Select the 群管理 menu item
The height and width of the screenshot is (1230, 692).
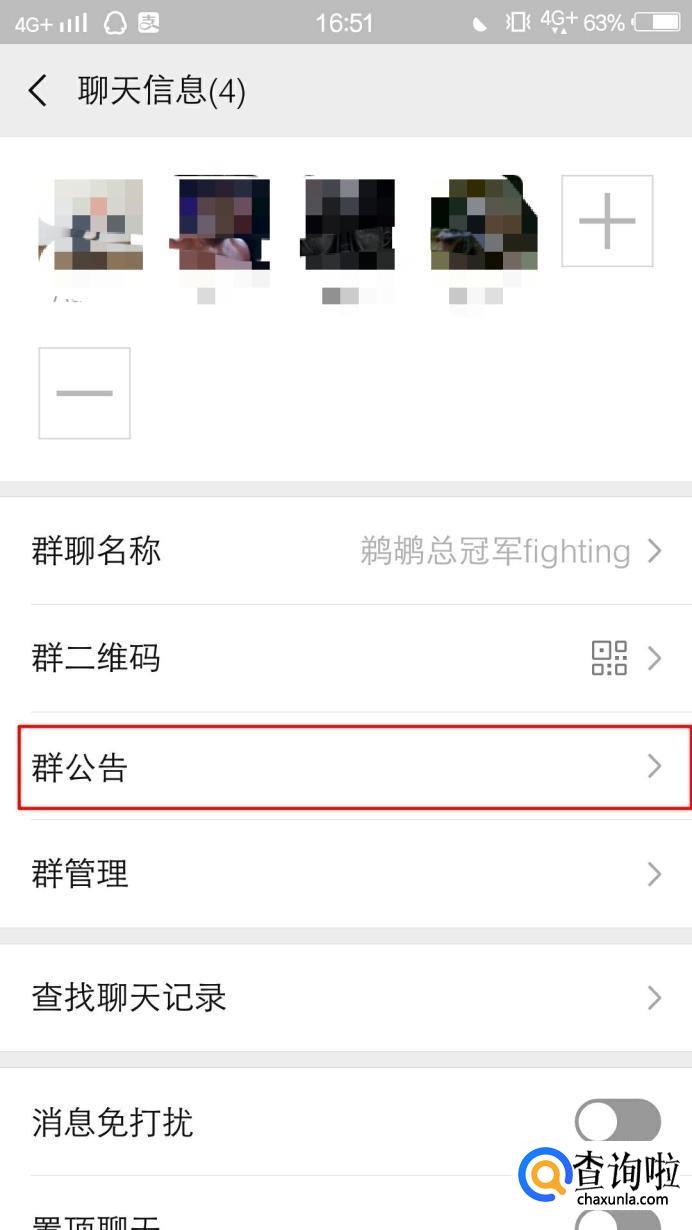tap(80, 875)
